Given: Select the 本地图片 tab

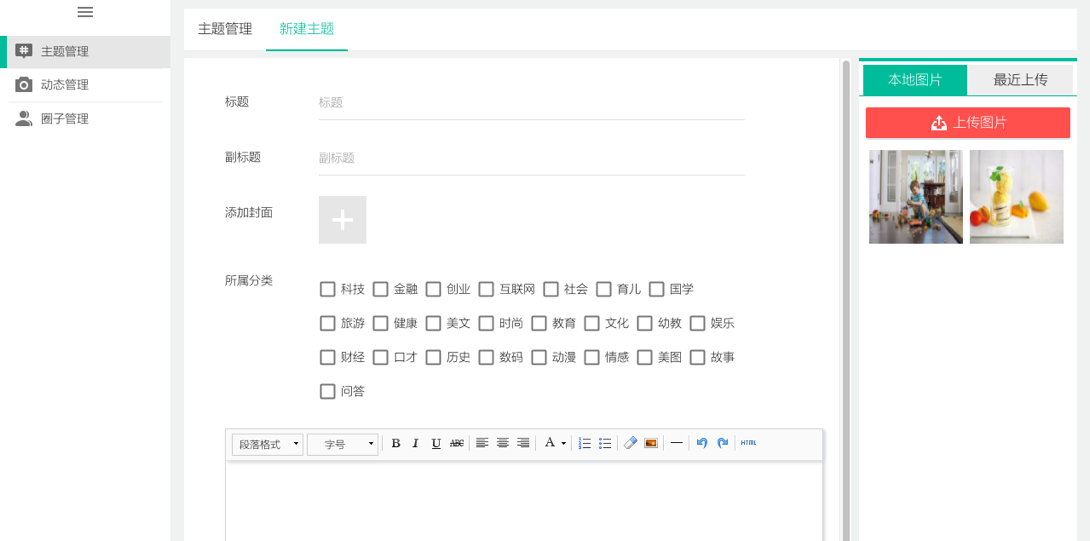Looking at the screenshot, I should click(915, 80).
